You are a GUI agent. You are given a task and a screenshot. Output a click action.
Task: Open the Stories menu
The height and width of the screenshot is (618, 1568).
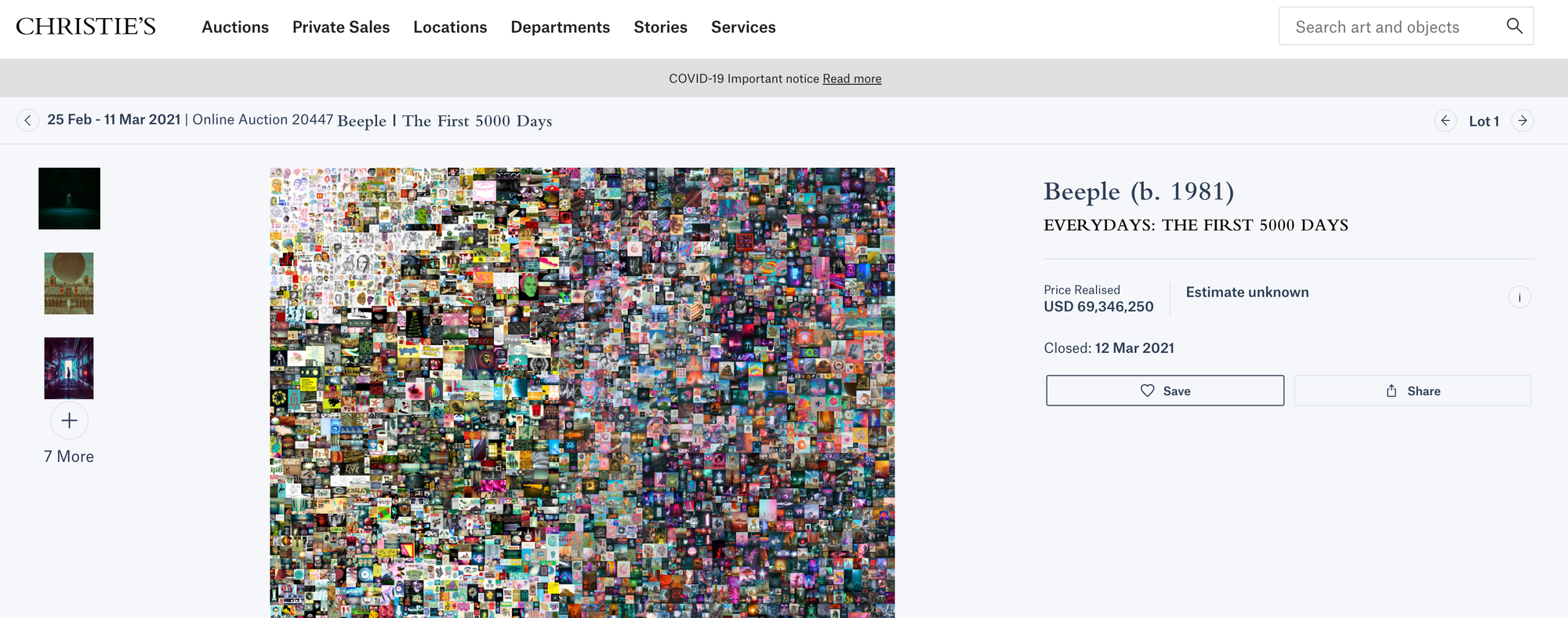coord(660,27)
